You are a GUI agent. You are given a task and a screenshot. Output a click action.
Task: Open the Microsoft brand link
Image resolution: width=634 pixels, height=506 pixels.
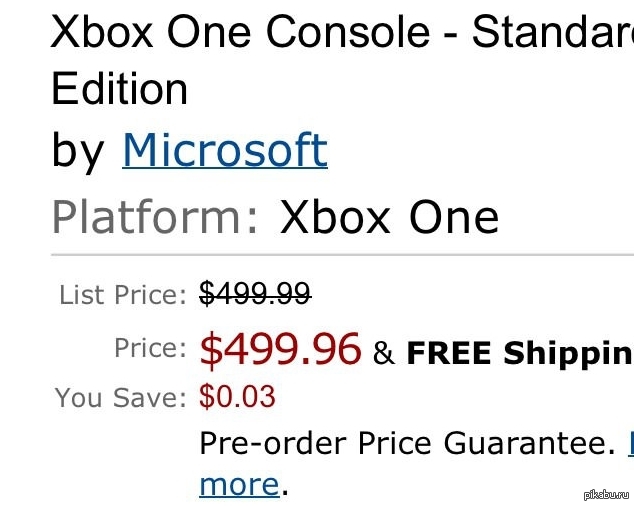coord(224,151)
